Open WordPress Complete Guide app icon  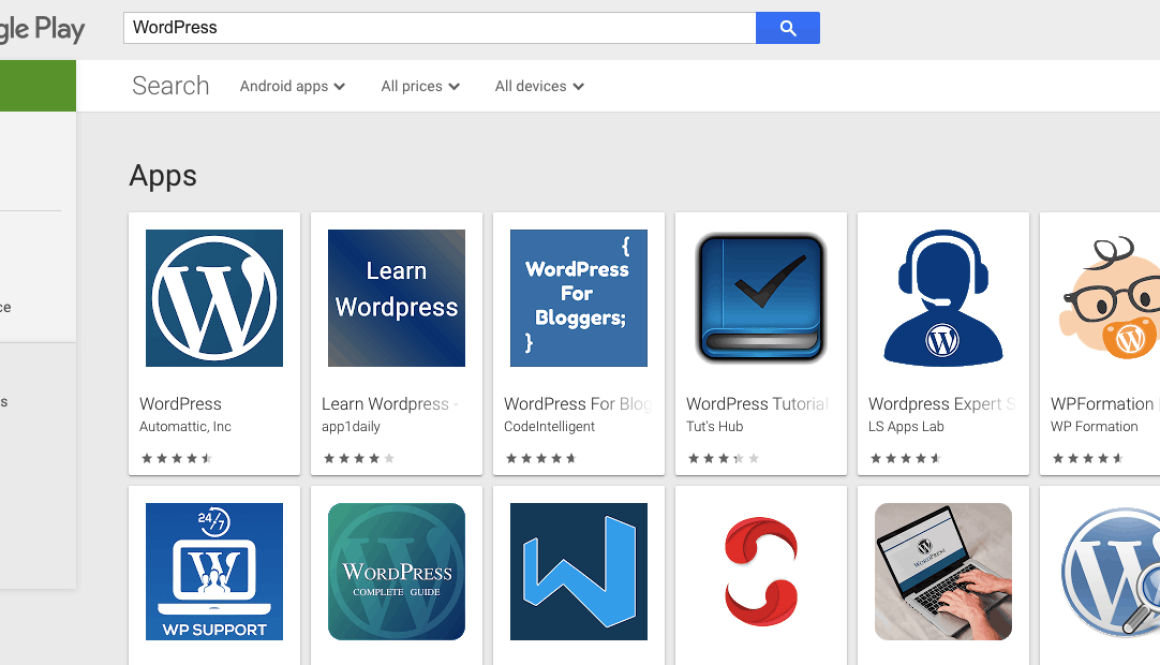397,572
